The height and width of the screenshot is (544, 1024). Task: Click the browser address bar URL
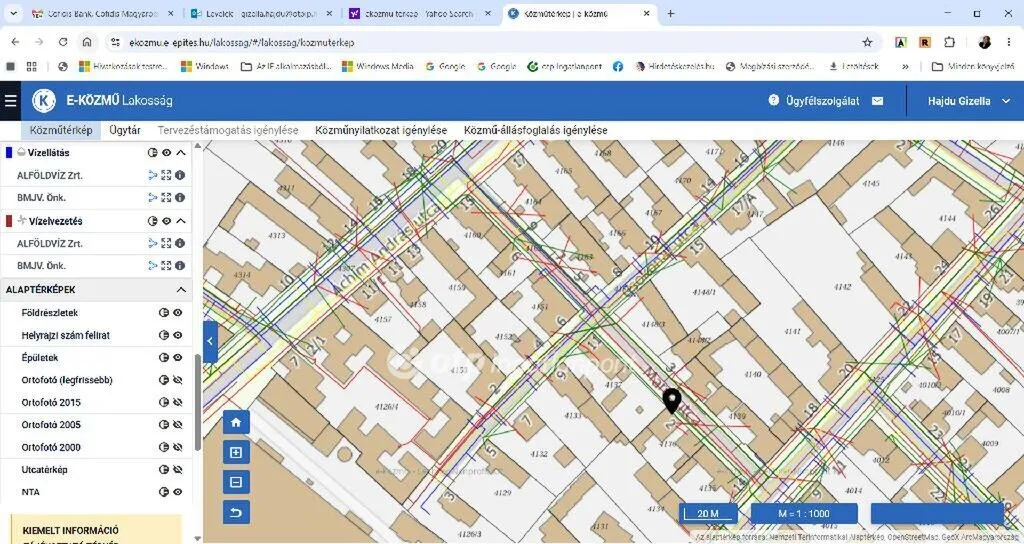pos(242,42)
